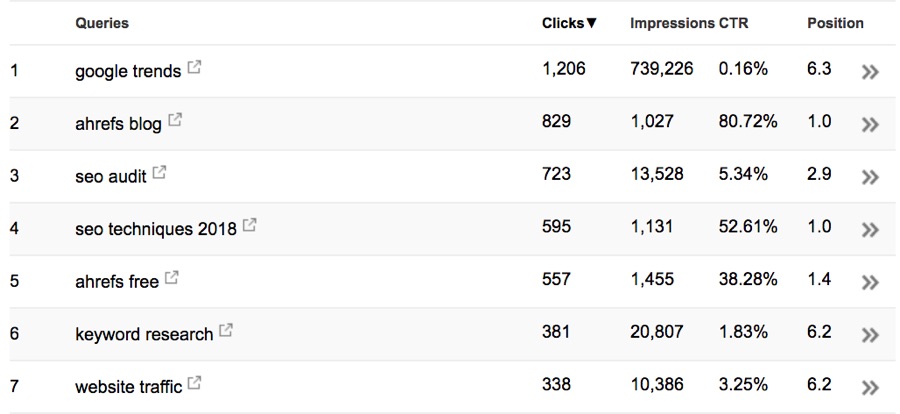This screenshot has width=900, height=414.
Task: Open external link icon beside ahrefs free
Action: tap(172, 278)
